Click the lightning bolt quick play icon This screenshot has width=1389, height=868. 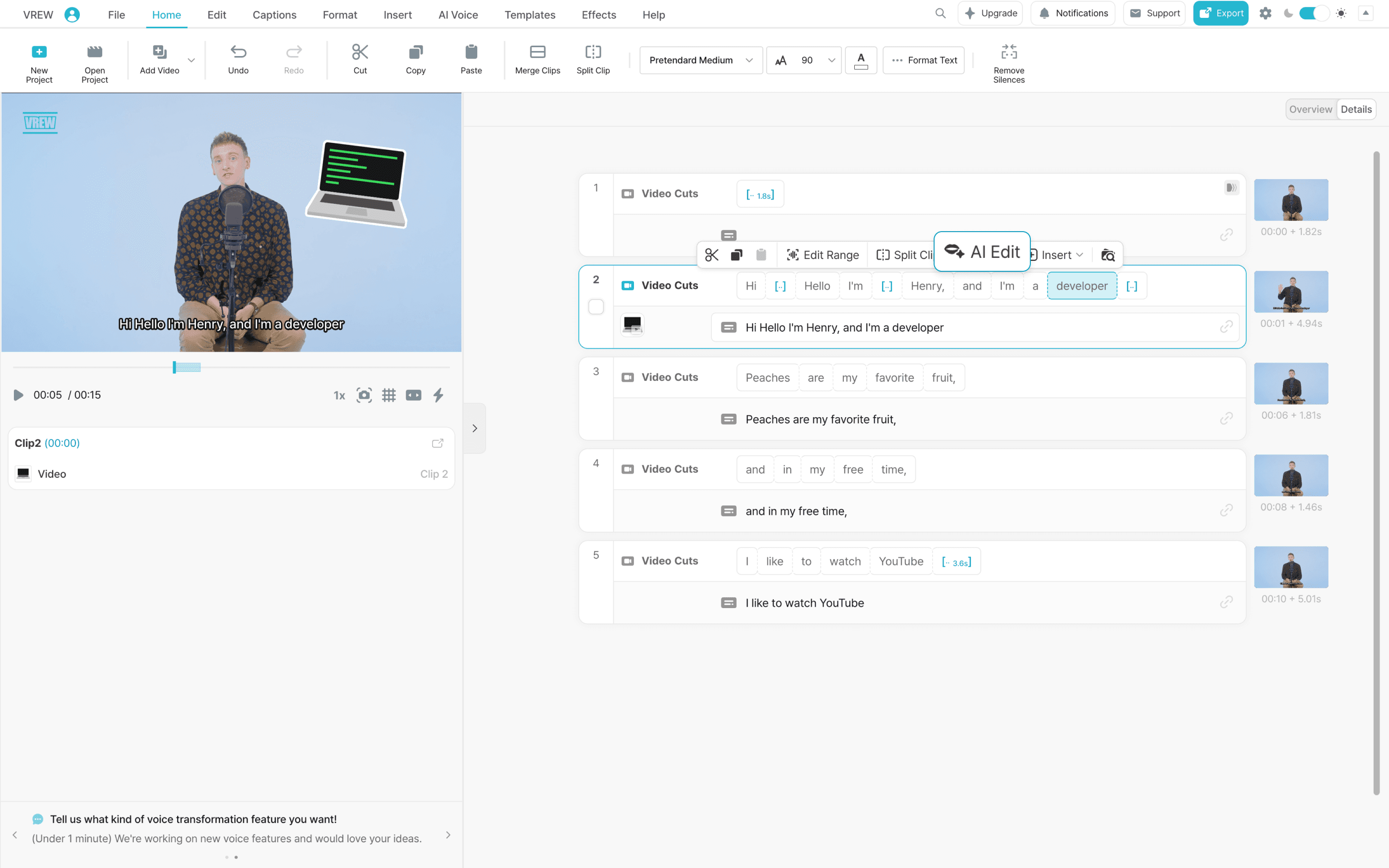(438, 395)
